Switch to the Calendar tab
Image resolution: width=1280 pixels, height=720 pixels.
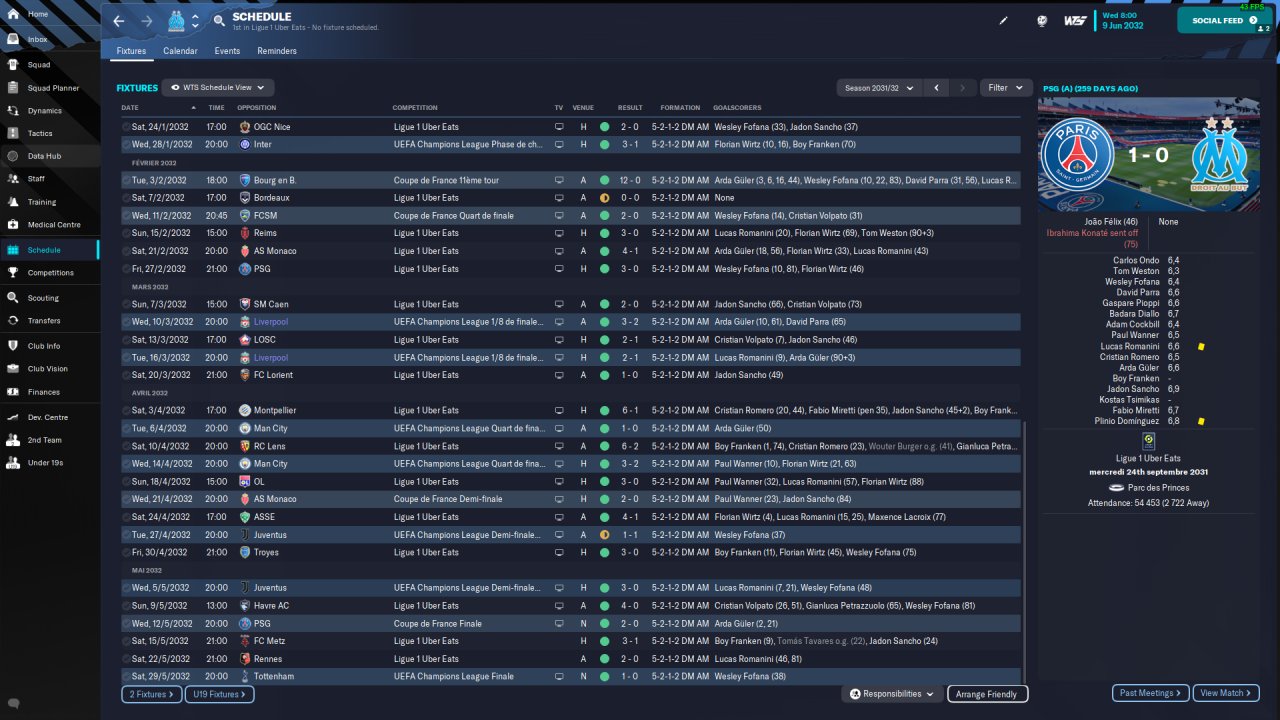[180, 51]
